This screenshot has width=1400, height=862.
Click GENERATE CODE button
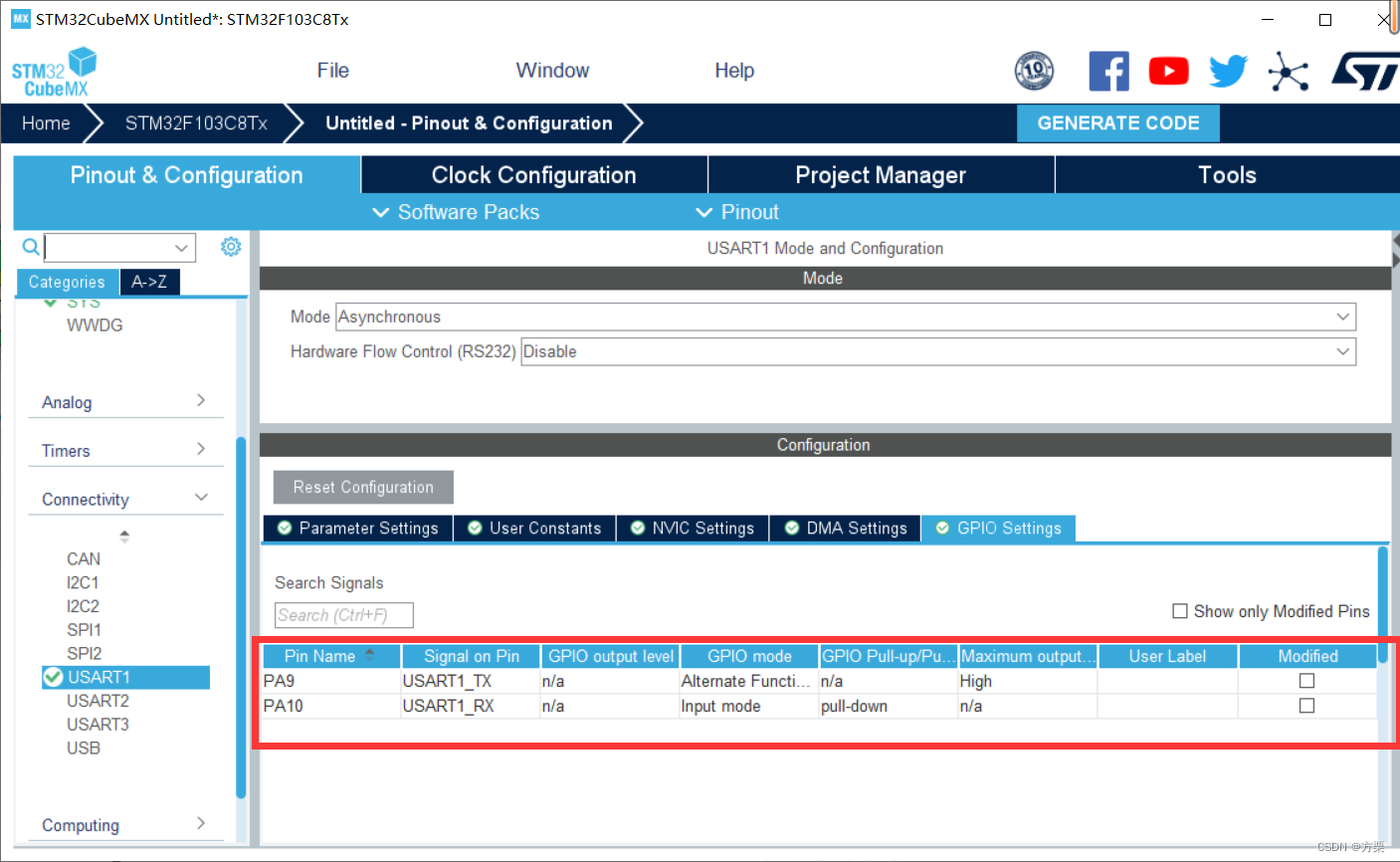click(1118, 123)
